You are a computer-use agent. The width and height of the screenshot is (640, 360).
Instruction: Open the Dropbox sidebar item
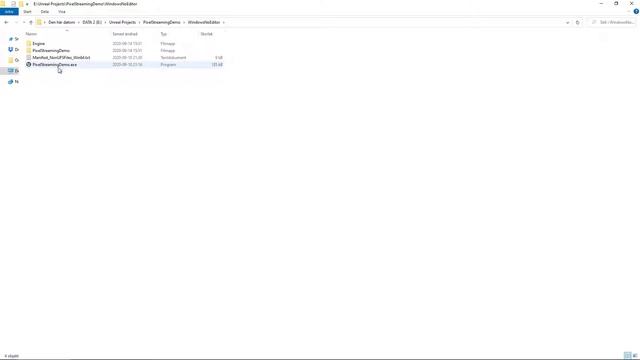[x=13, y=49]
